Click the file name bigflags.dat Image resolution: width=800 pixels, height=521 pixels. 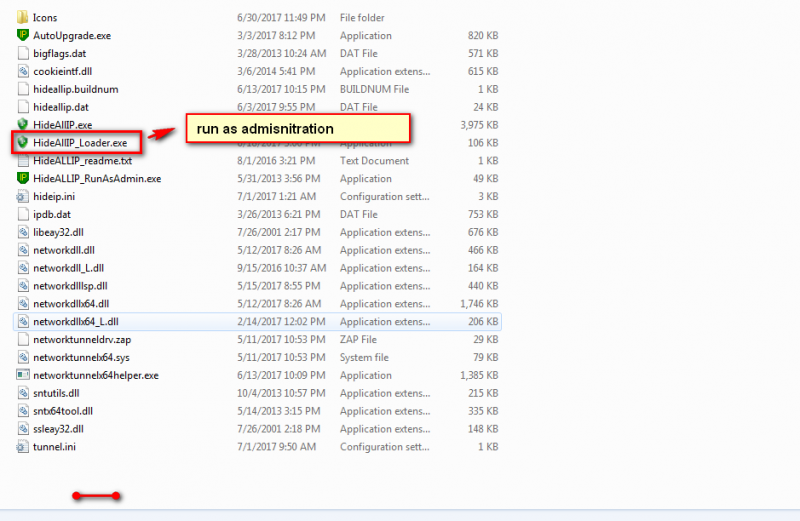(60, 53)
